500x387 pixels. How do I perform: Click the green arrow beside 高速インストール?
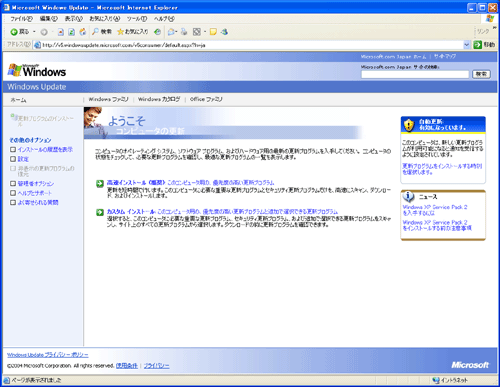point(100,183)
